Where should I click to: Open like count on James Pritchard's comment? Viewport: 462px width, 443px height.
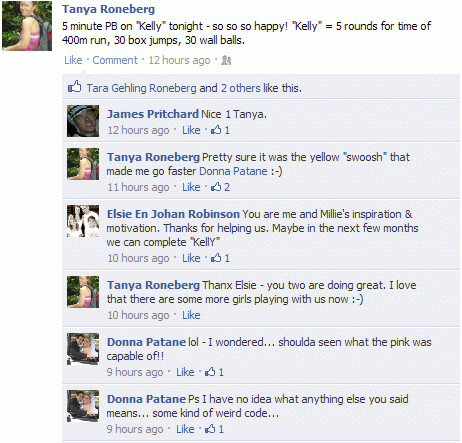pos(220,130)
